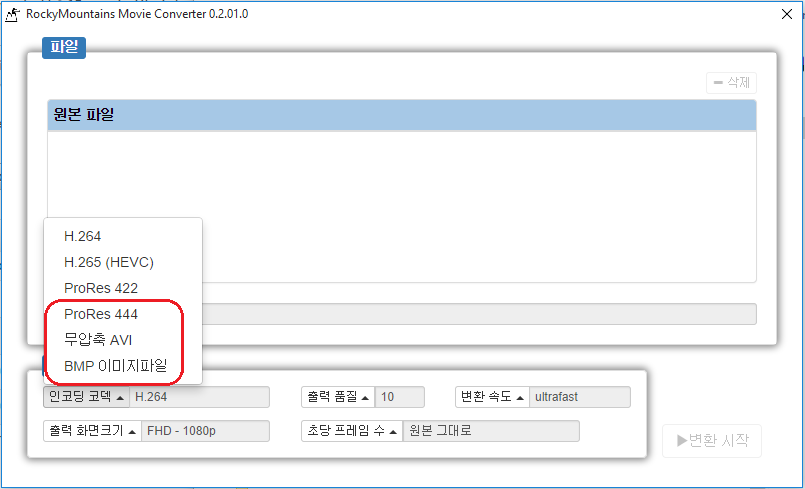Choose H.264 from the codec menu
This screenshot has height=489, width=805.
click(82, 236)
